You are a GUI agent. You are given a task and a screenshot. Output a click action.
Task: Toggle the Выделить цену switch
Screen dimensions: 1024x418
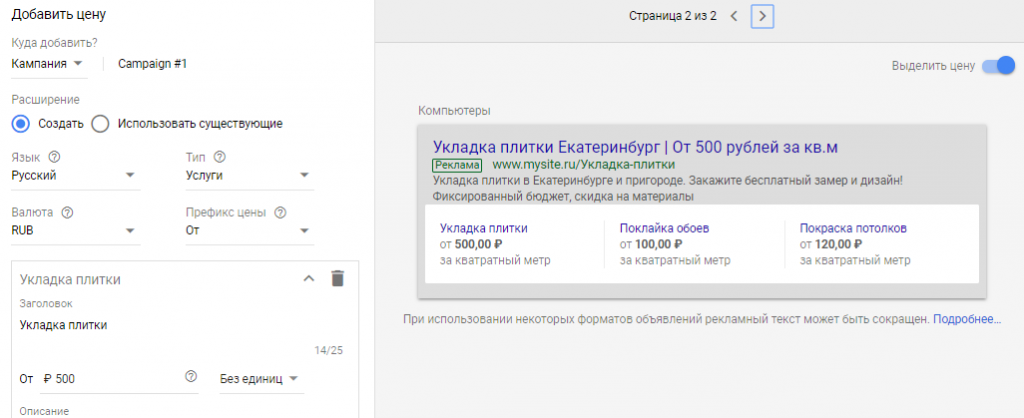coord(998,65)
